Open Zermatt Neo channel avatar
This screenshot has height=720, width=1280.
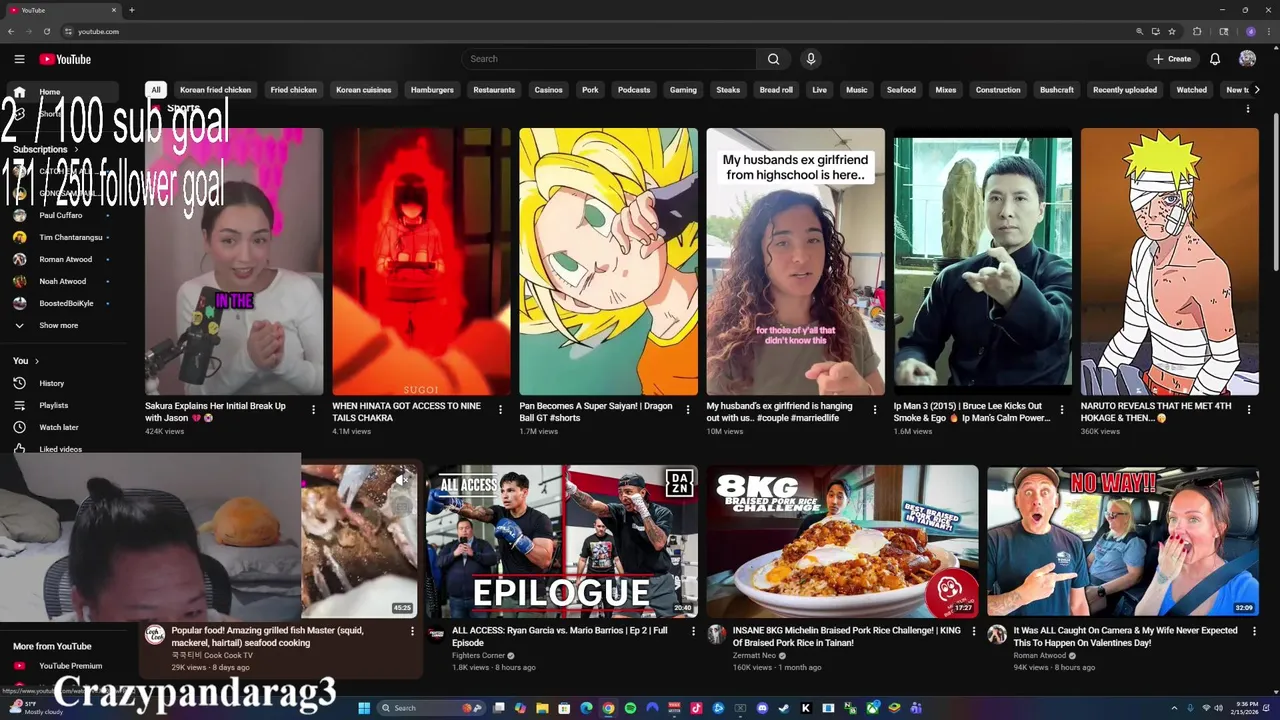click(716, 634)
